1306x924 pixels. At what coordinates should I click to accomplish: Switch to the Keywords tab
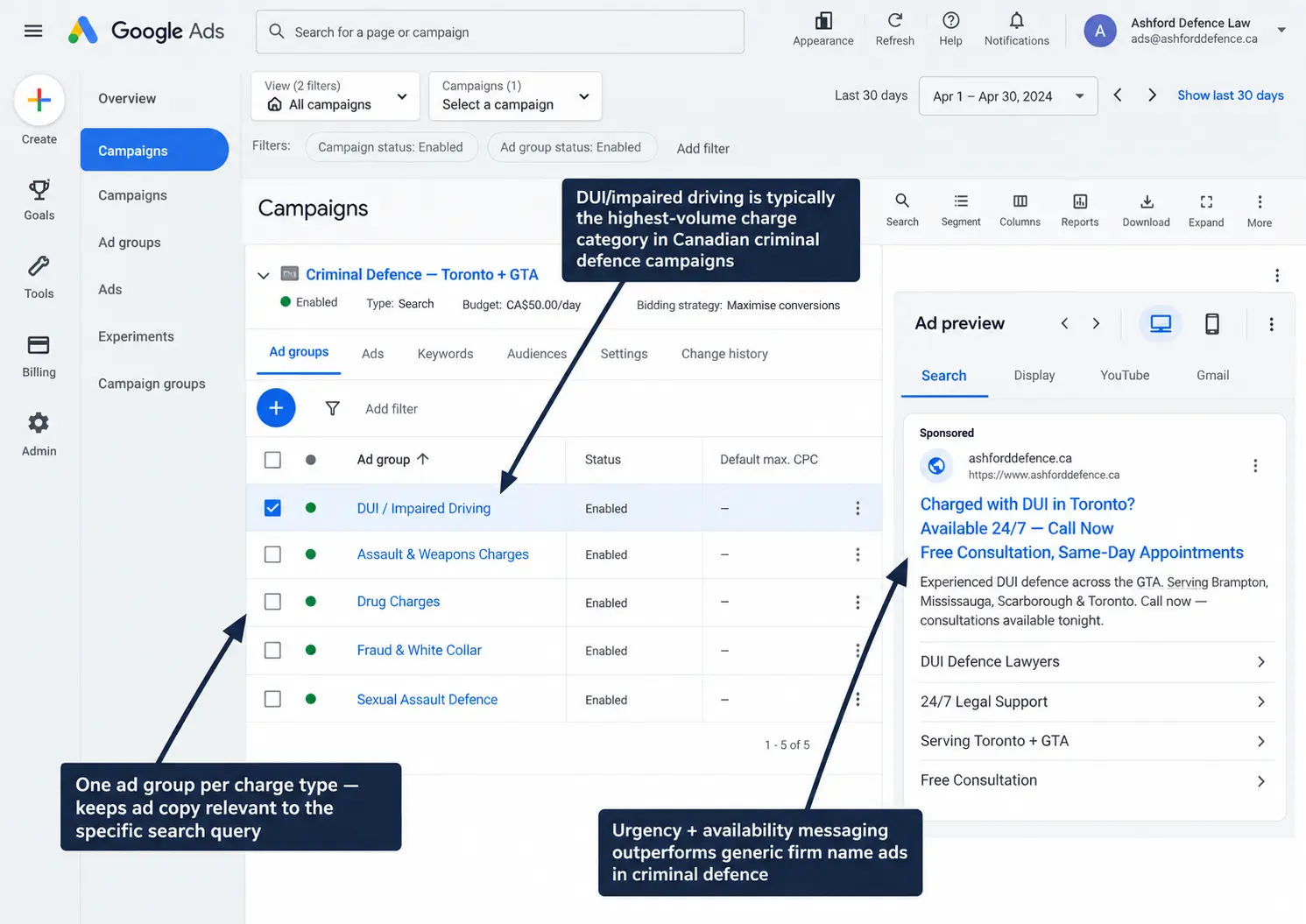445,354
